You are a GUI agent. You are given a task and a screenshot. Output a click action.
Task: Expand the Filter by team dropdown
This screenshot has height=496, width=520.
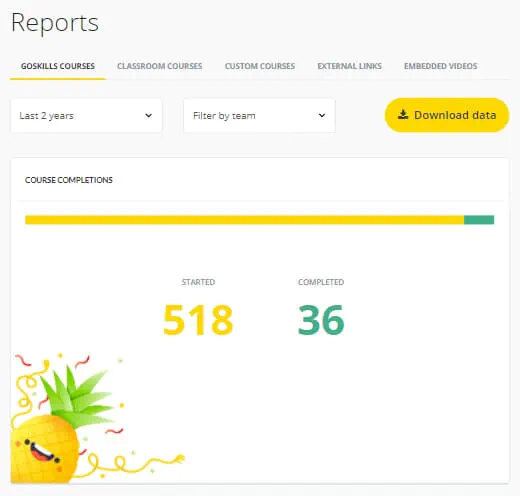click(x=259, y=115)
